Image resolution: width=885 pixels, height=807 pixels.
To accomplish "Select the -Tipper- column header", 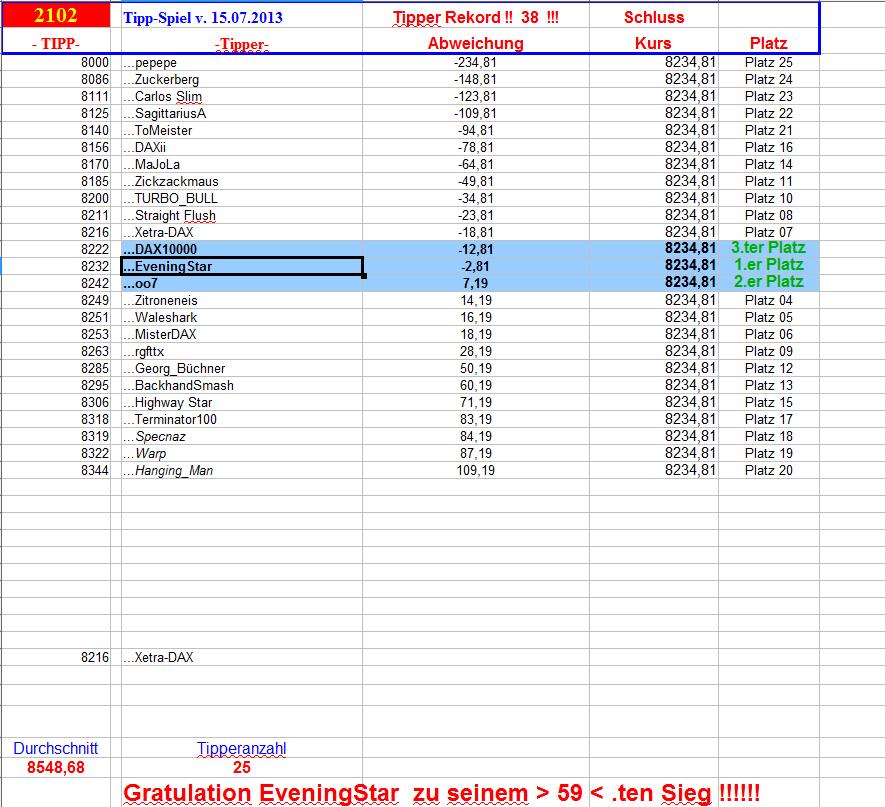I will pyautogui.click(x=238, y=43).
